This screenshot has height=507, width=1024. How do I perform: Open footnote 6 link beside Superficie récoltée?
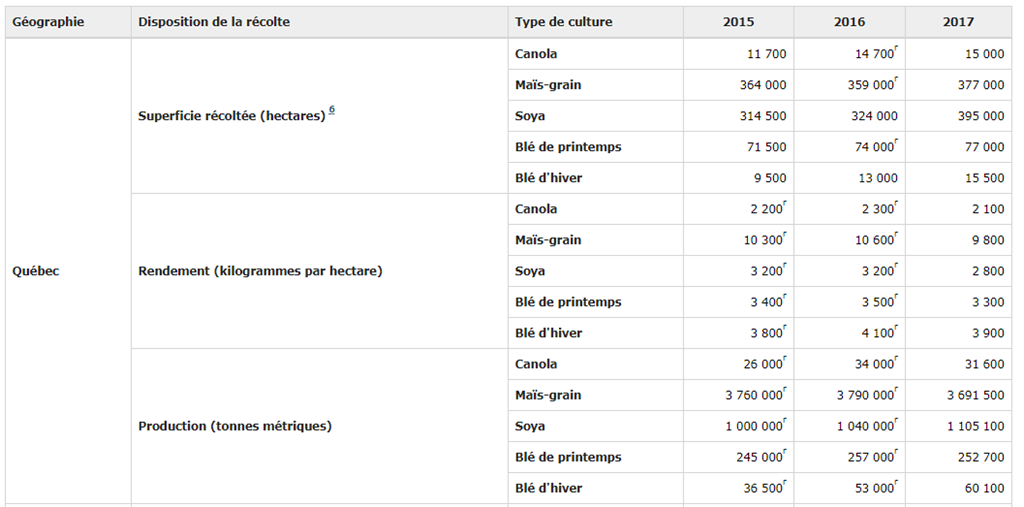pos(331,111)
